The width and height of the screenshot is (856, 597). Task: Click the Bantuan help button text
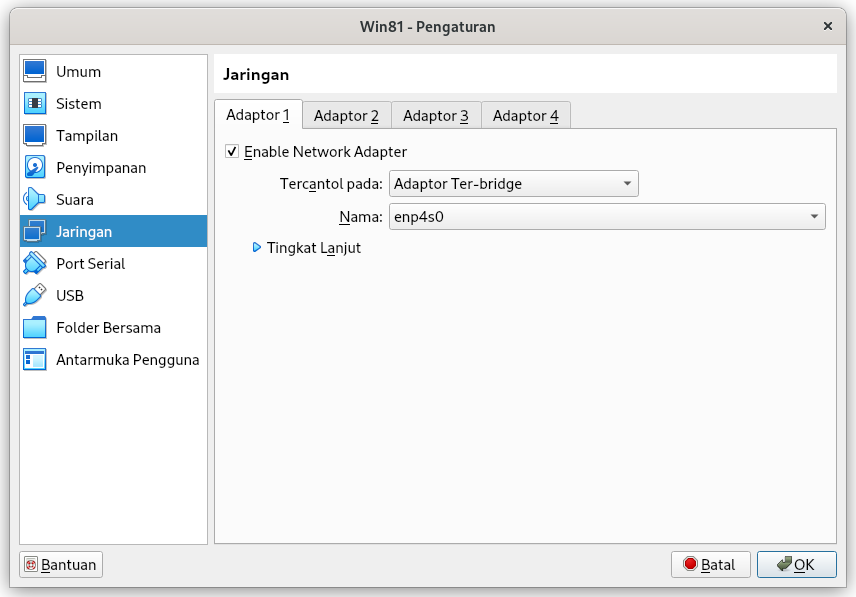[x=69, y=565]
